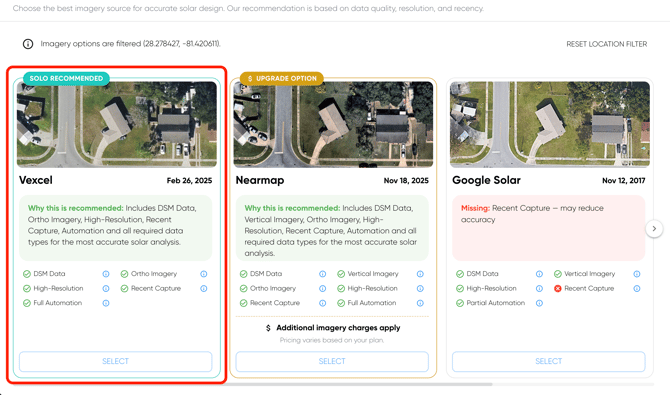This screenshot has width=670, height=395.
Task: Click the green check beside Google Solar Partial Automation
Action: [460, 303]
